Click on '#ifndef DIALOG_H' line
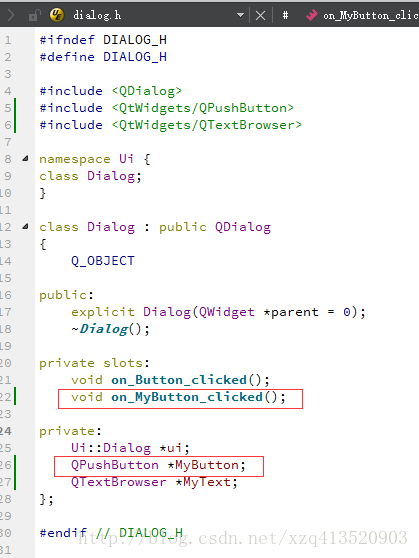419x558 pixels. click(x=103, y=40)
